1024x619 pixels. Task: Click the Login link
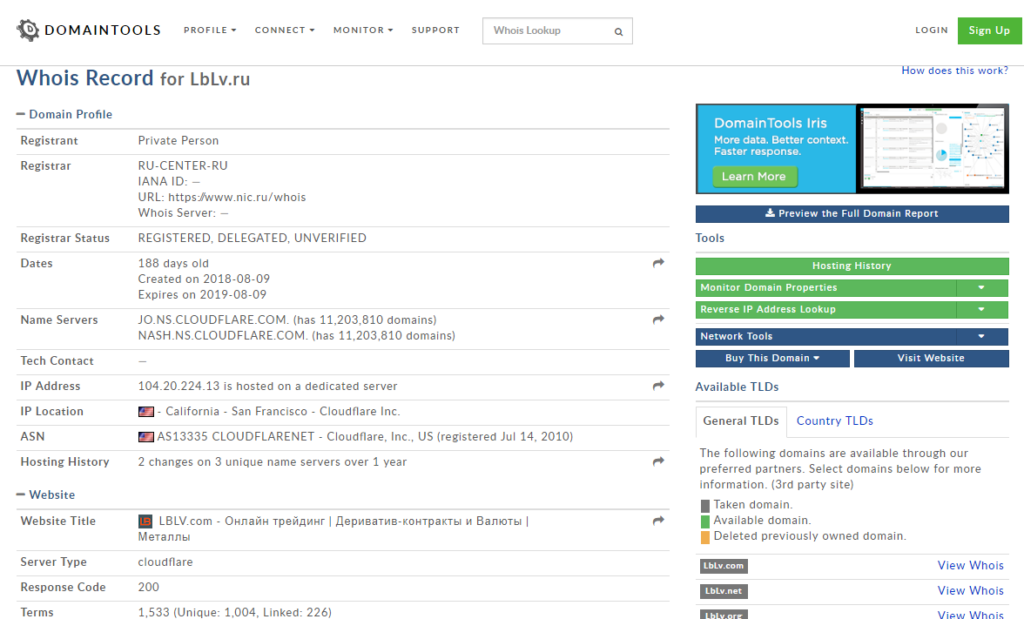tap(931, 30)
